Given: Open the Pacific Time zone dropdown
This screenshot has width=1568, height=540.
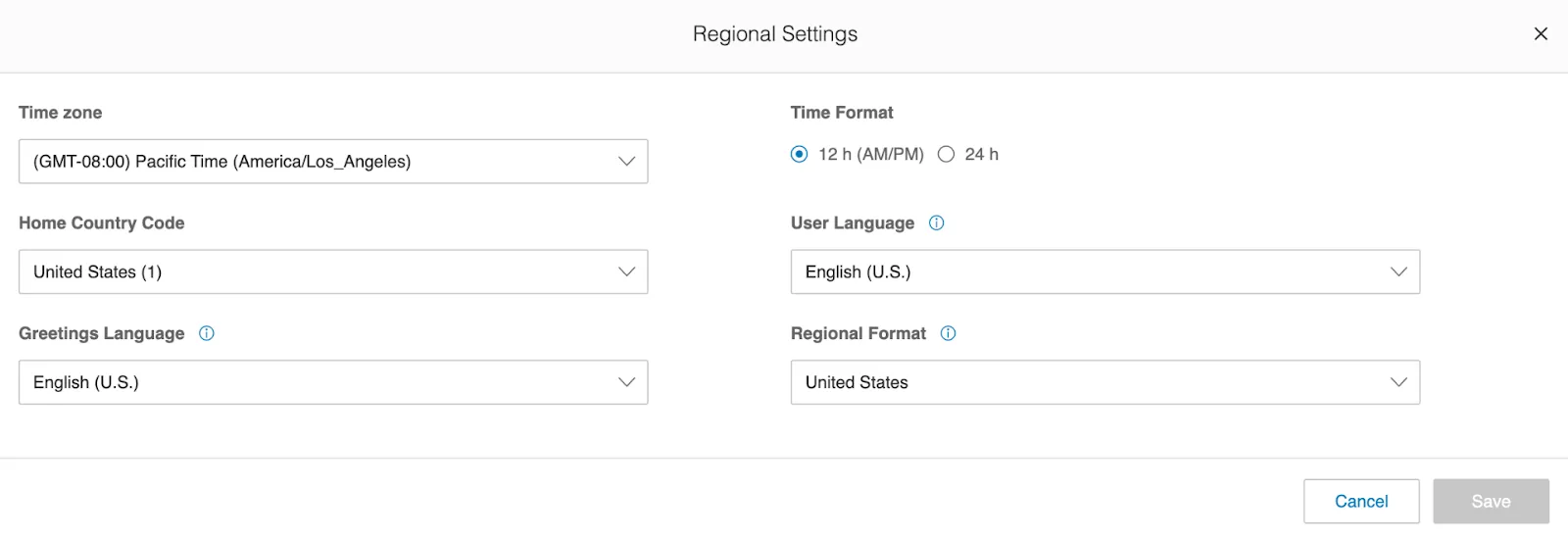Looking at the screenshot, I should [x=314, y=162].
